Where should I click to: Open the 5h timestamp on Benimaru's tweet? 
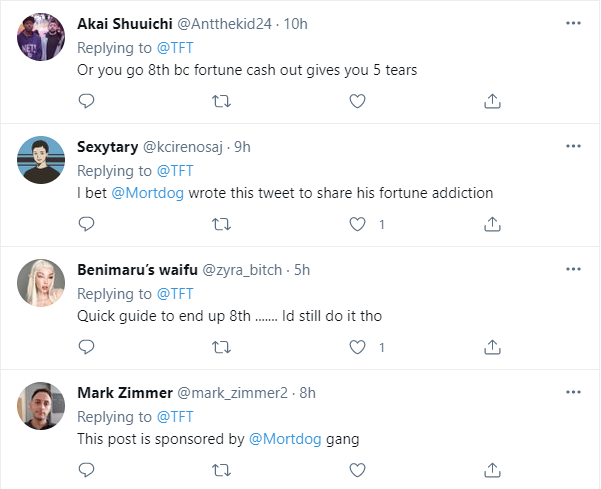(x=301, y=270)
